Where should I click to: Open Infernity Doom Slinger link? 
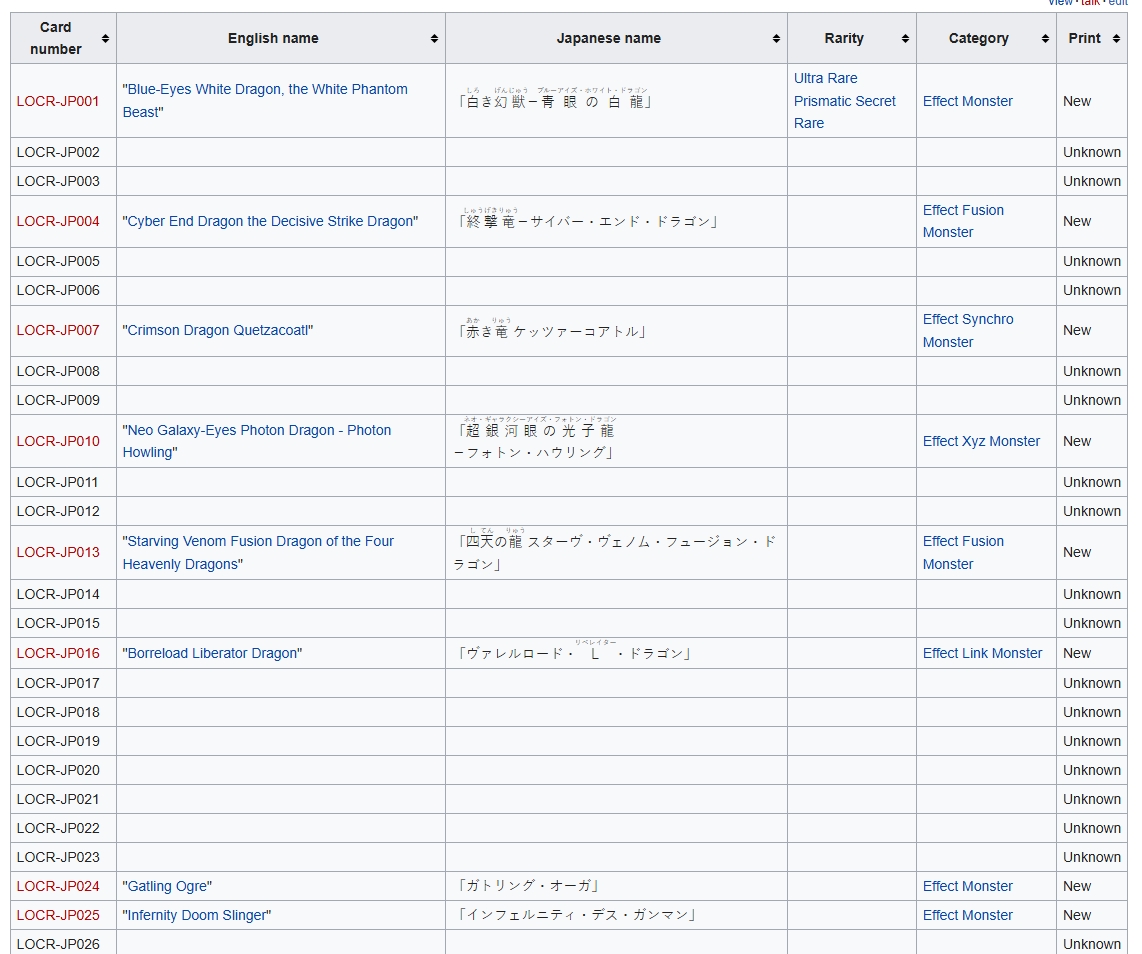tap(197, 915)
